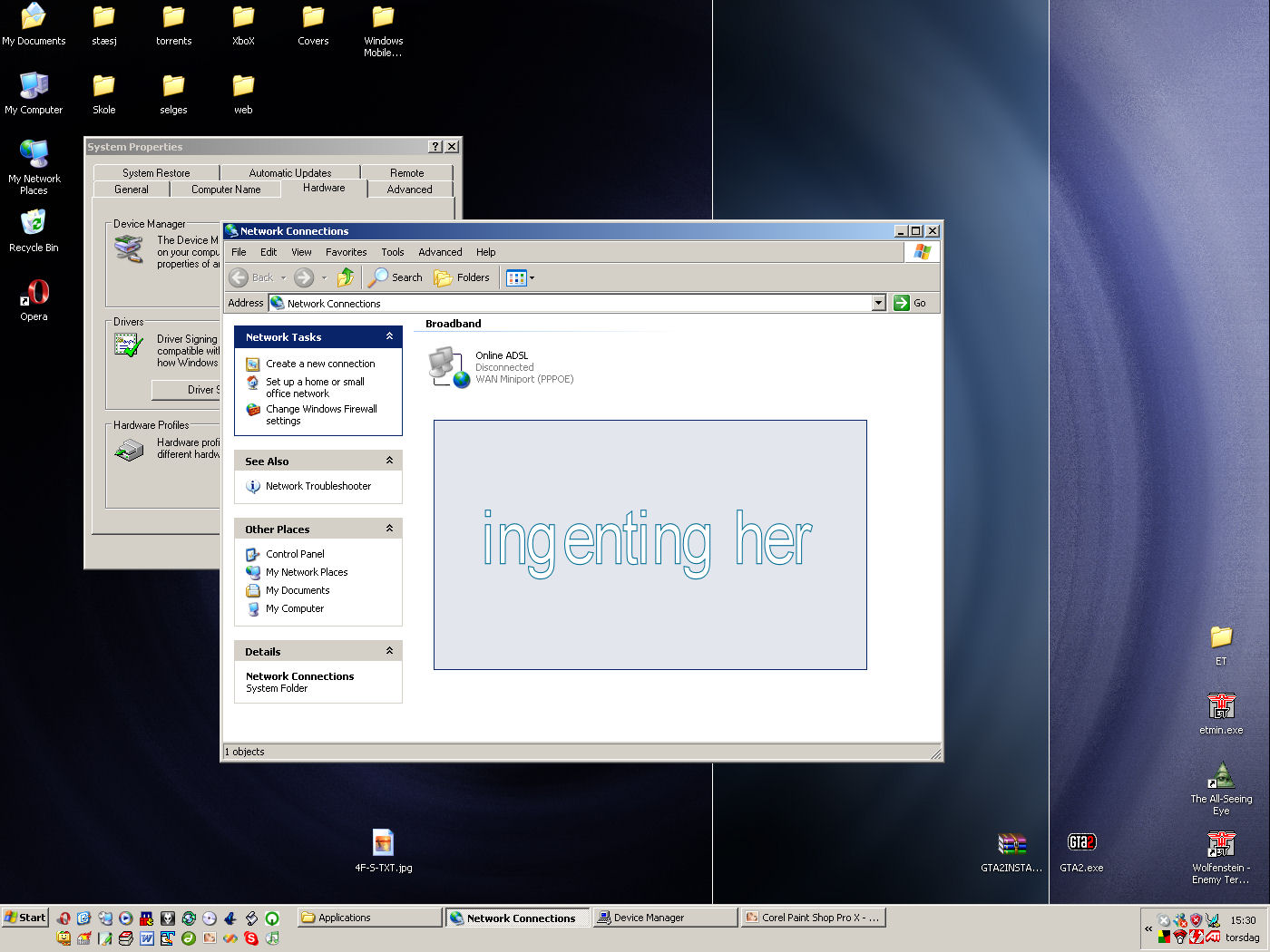Screen dimensions: 1270x952
Task: Collapse the Network Tasks panel
Action: click(x=389, y=336)
